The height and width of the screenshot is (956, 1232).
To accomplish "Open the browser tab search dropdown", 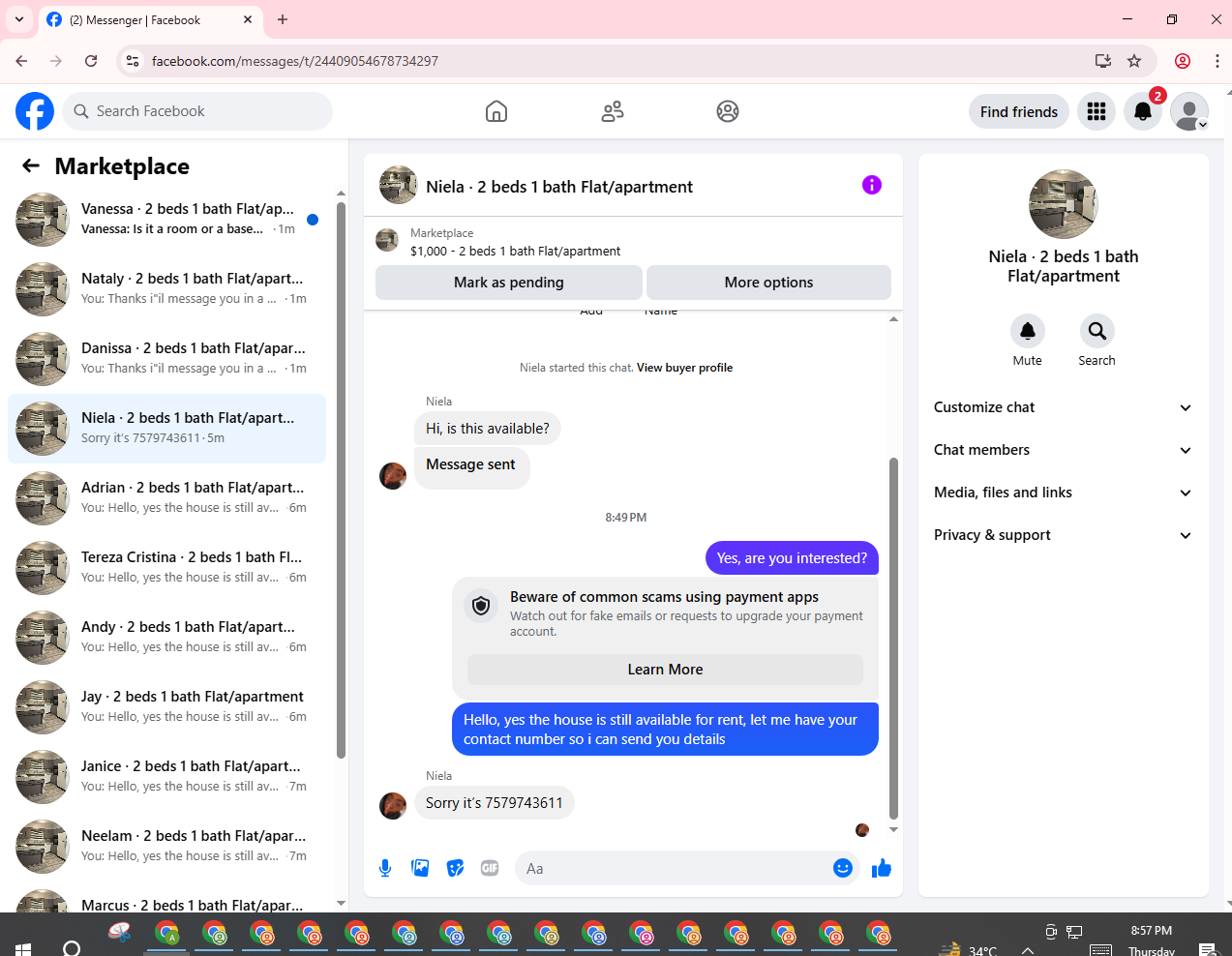I will coord(19,19).
